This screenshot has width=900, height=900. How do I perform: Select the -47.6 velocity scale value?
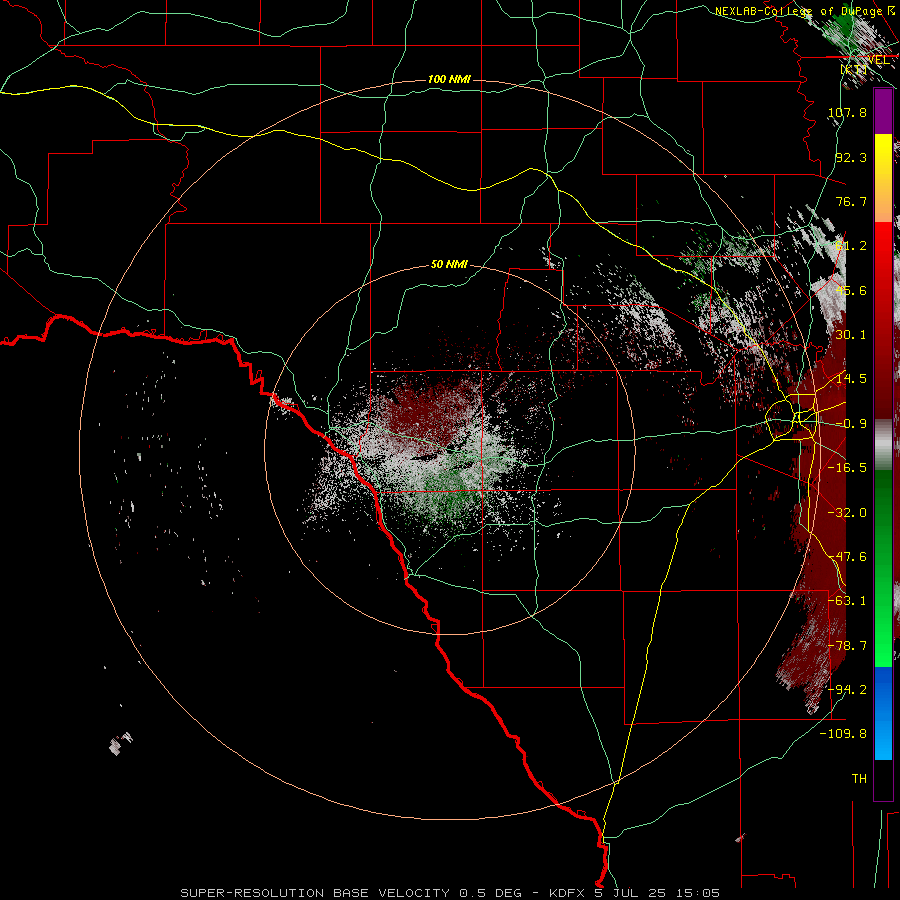click(x=847, y=557)
